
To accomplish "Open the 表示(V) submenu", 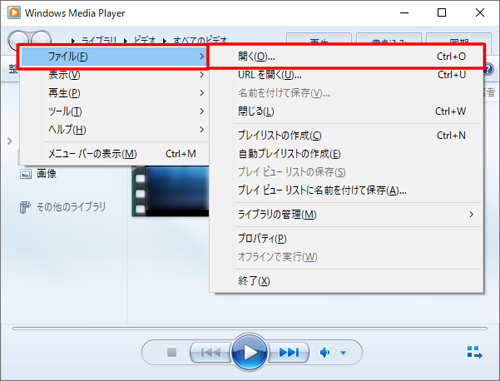I will coord(114,75).
